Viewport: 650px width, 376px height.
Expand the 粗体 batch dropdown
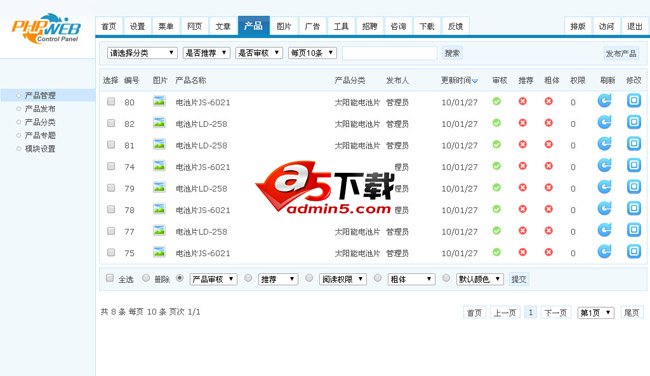pos(411,279)
